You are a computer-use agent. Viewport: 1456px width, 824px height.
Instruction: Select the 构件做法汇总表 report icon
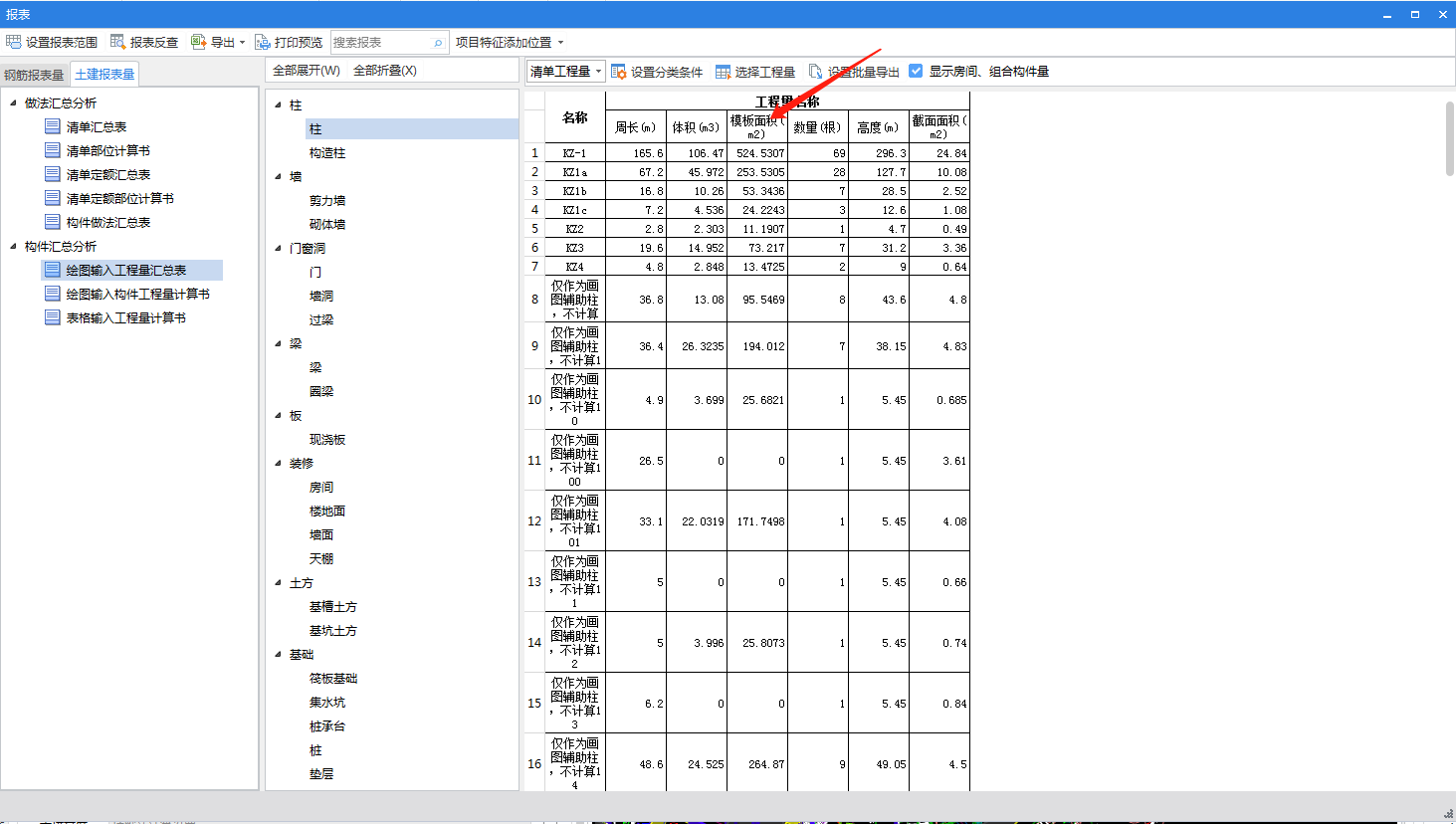[x=53, y=222]
